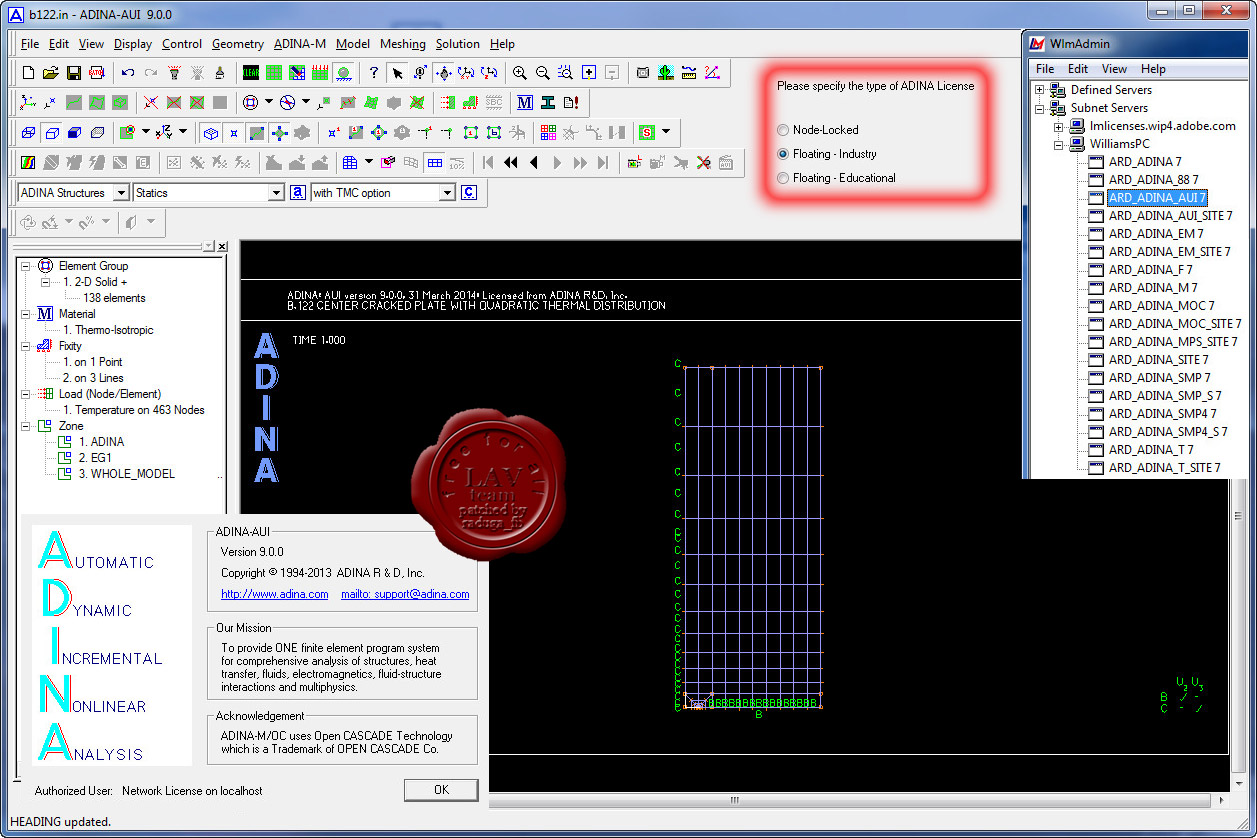Click the Batch file toolbar icon
Viewport: 1257px width, 838px height.
[x=96, y=72]
